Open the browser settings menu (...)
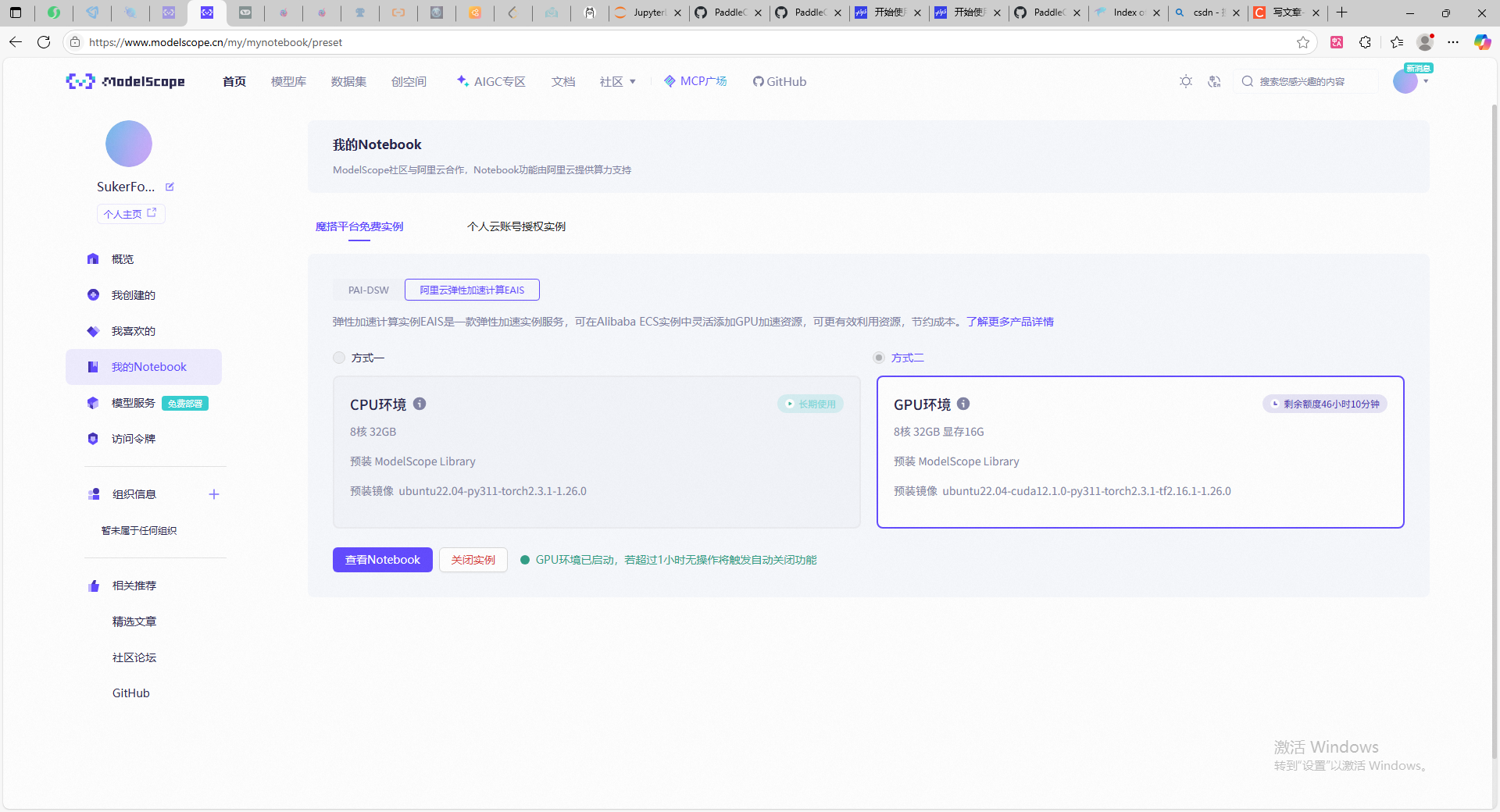Screen dimensions: 1500x812 pyautogui.click(x=1454, y=42)
